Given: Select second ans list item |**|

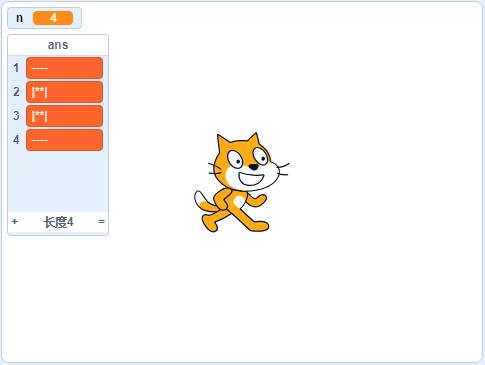Looking at the screenshot, I should (x=64, y=92).
